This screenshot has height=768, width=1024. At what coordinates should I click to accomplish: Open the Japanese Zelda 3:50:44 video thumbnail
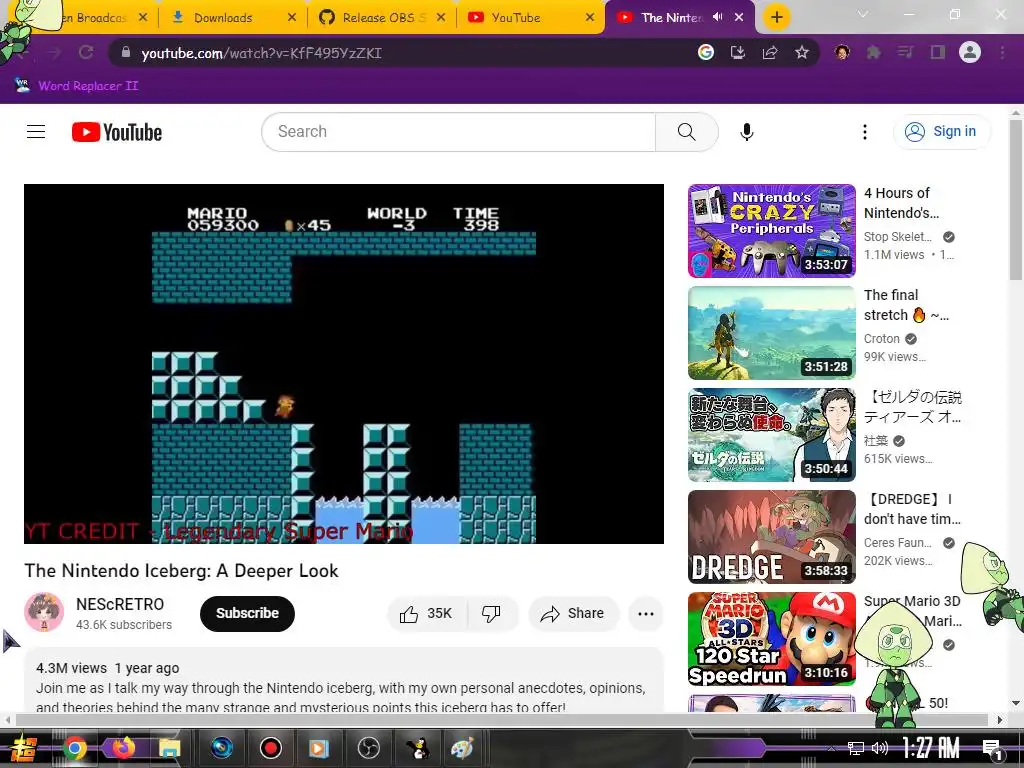coord(772,435)
